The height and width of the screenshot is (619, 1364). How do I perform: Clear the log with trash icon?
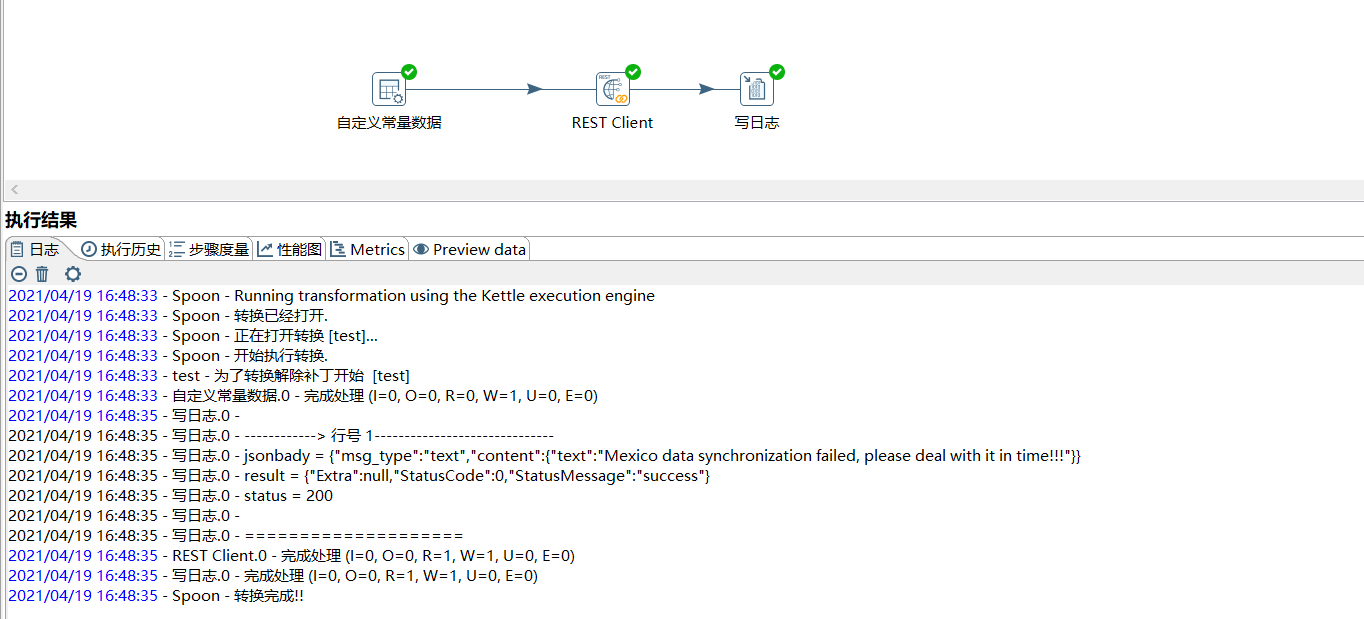(x=42, y=274)
